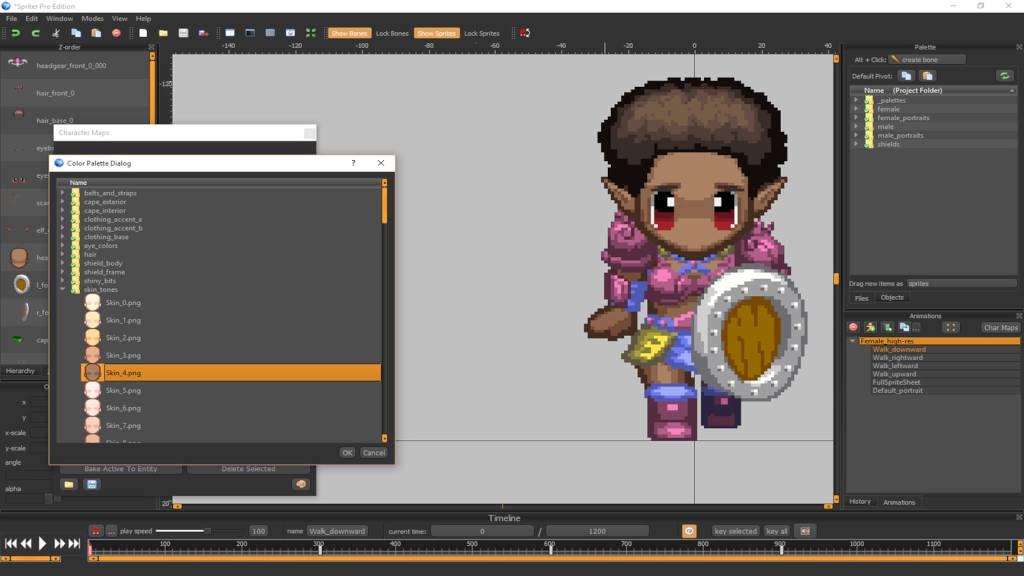Click the duplicate animation icon in Animations panel
The width and height of the screenshot is (1024, 576).
pos(904,327)
